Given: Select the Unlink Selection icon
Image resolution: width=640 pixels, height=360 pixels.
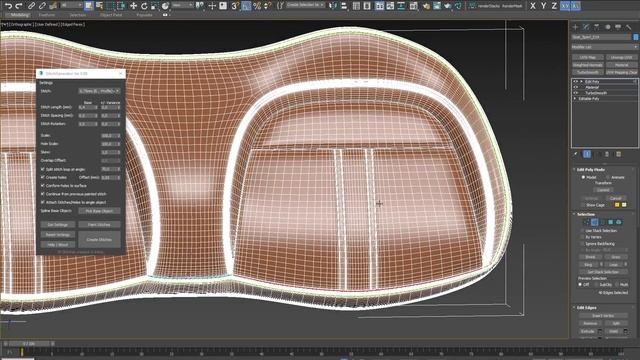Looking at the screenshot, I should [42, 6].
